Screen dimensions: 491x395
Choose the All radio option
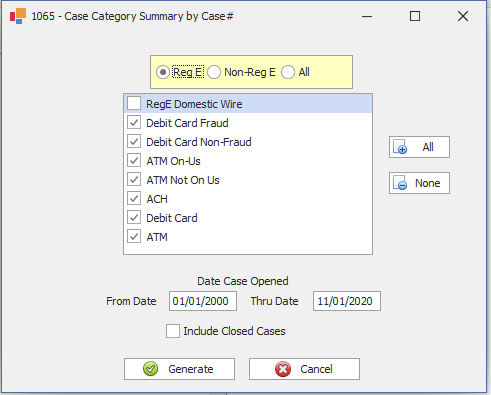tap(288, 72)
